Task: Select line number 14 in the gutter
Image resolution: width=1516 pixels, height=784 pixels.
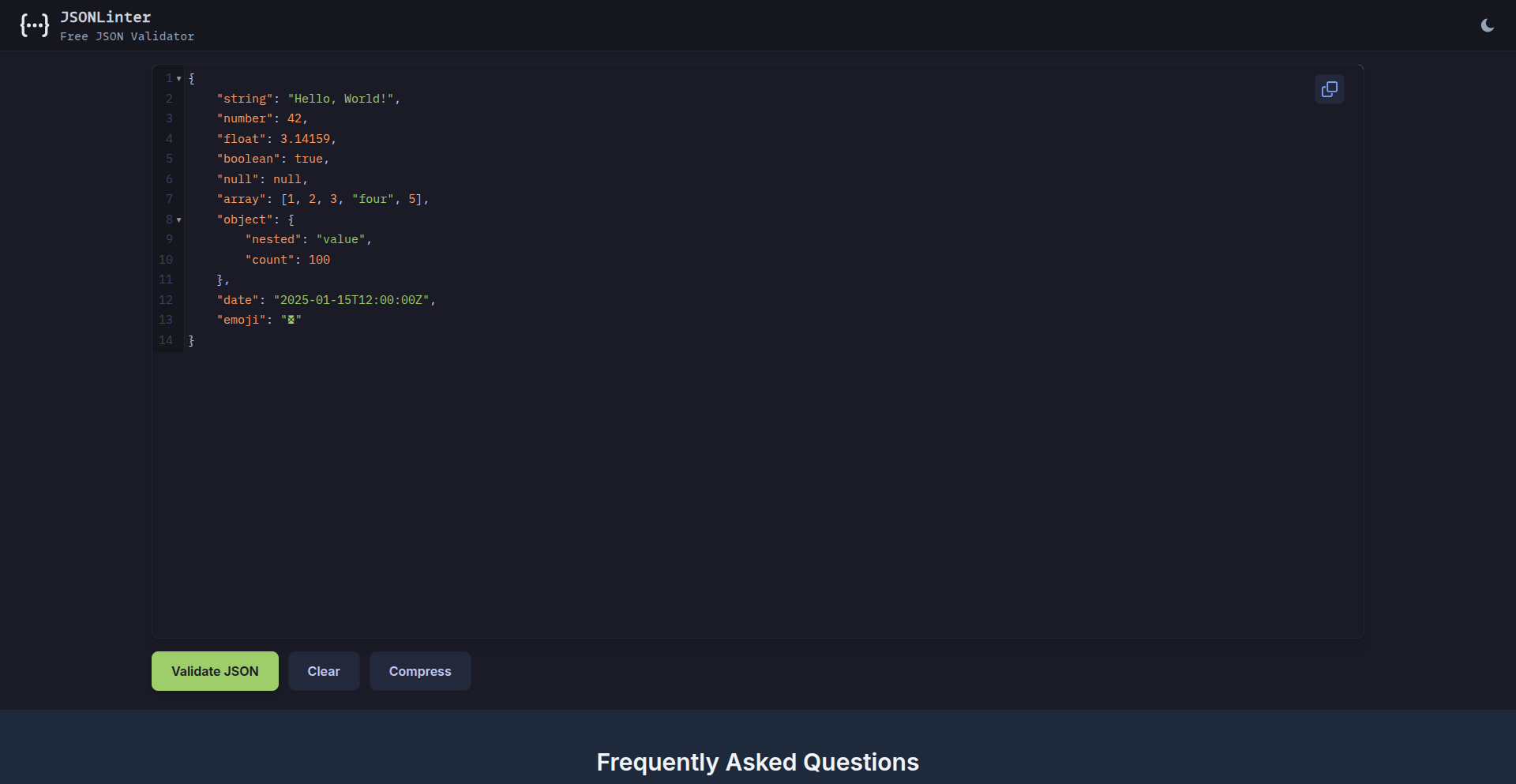Action: click(x=166, y=340)
